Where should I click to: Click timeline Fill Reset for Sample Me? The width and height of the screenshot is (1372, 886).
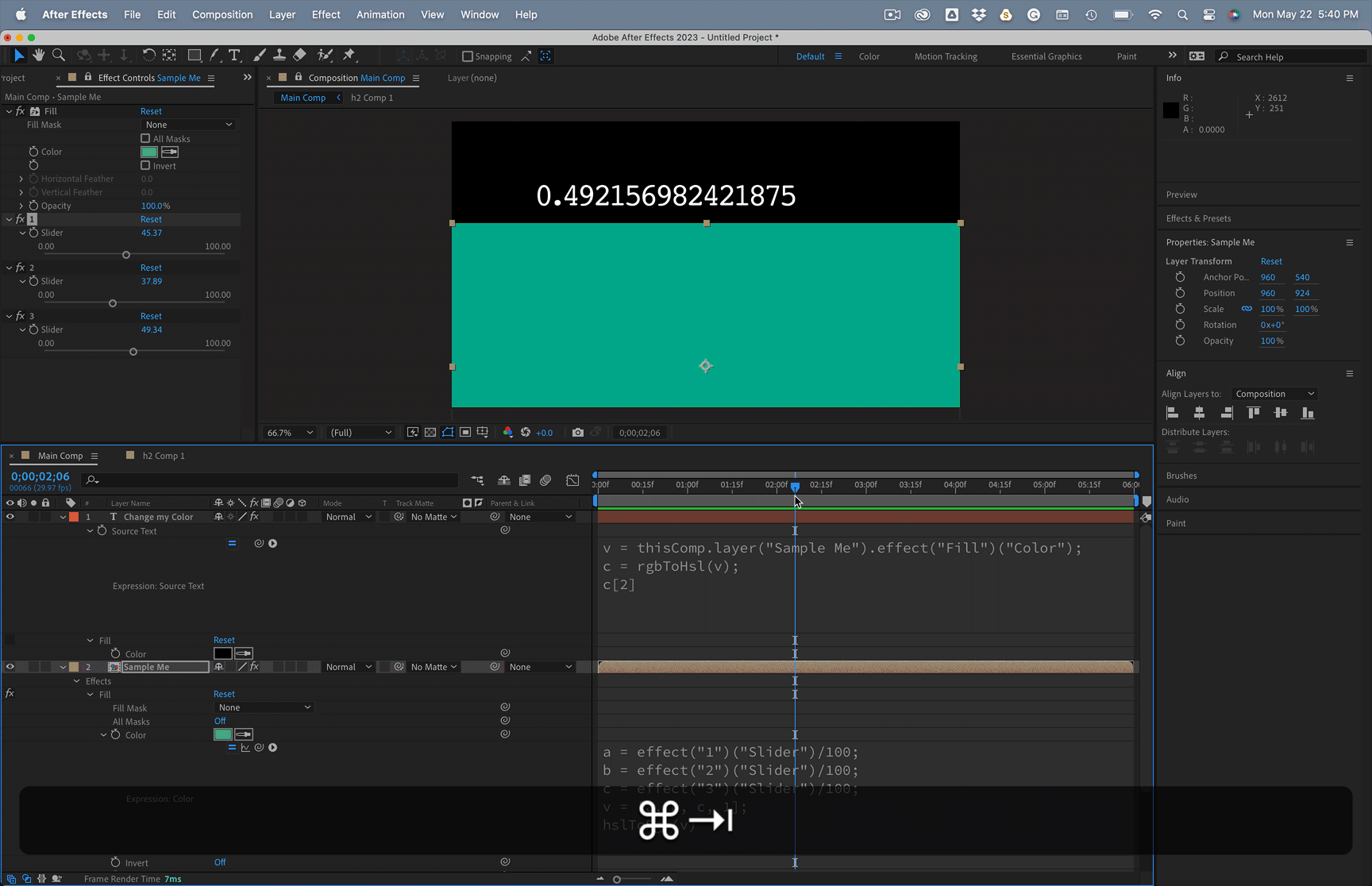(x=224, y=694)
